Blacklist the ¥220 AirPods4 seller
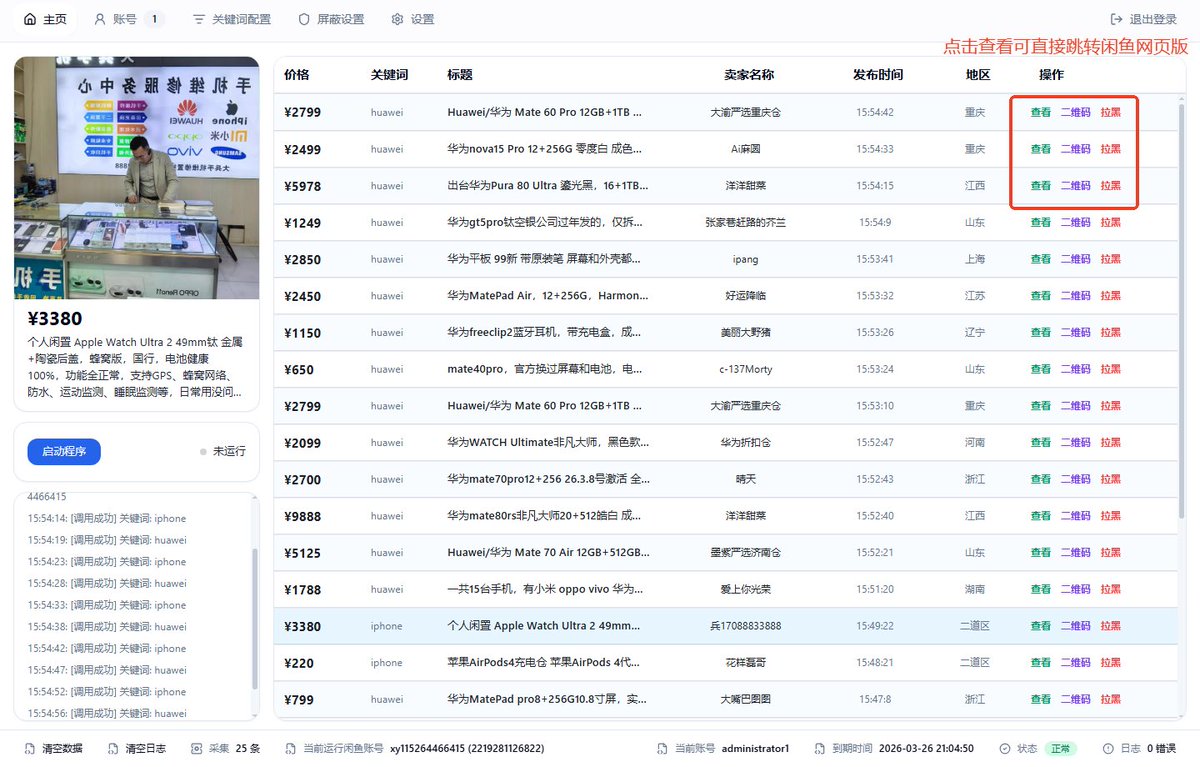The width and height of the screenshot is (1200, 767). 1111,662
